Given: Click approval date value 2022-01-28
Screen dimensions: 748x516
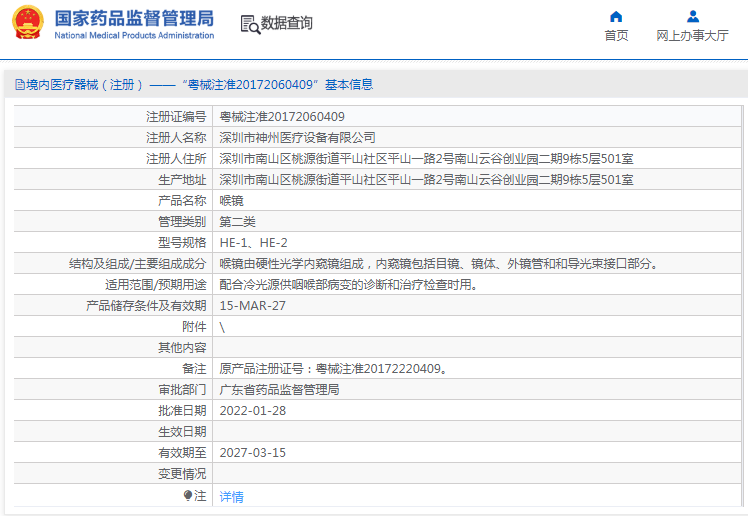Looking at the screenshot, I should [x=252, y=411].
